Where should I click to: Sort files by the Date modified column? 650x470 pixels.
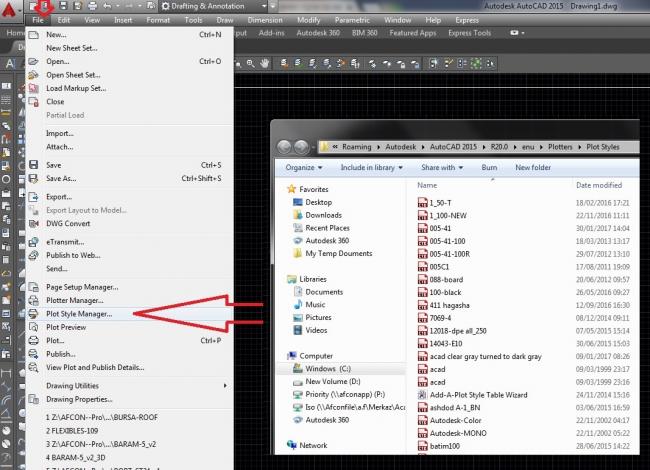pyautogui.click(x=598, y=185)
